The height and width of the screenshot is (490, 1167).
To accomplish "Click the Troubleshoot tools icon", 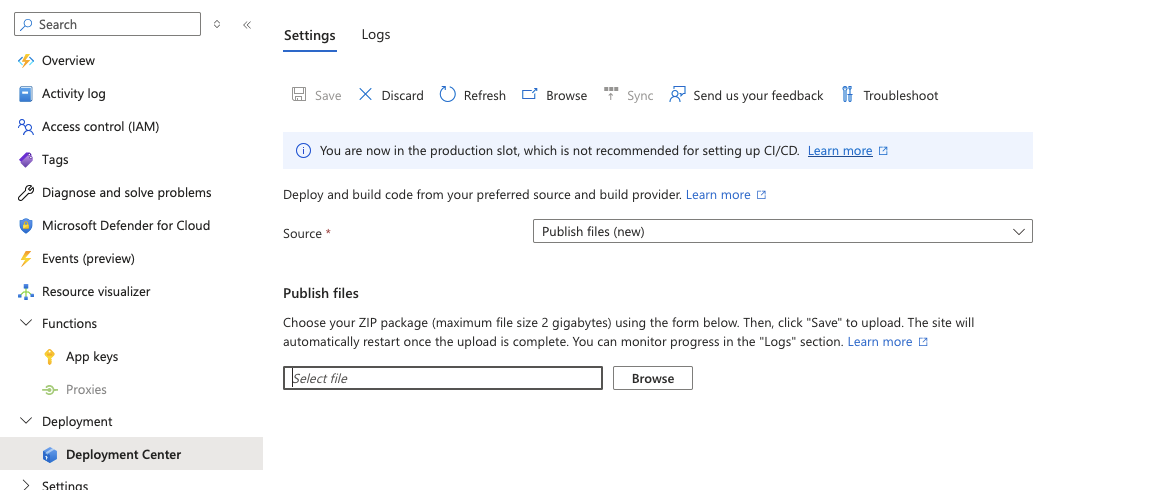I will click(847, 94).
